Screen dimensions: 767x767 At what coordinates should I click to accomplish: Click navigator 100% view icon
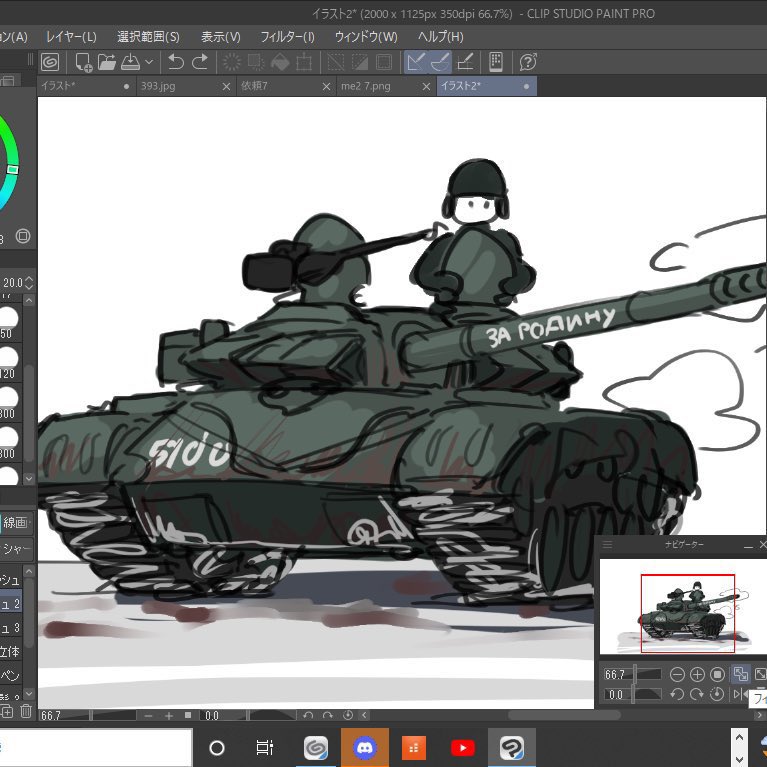click(717, 675)
